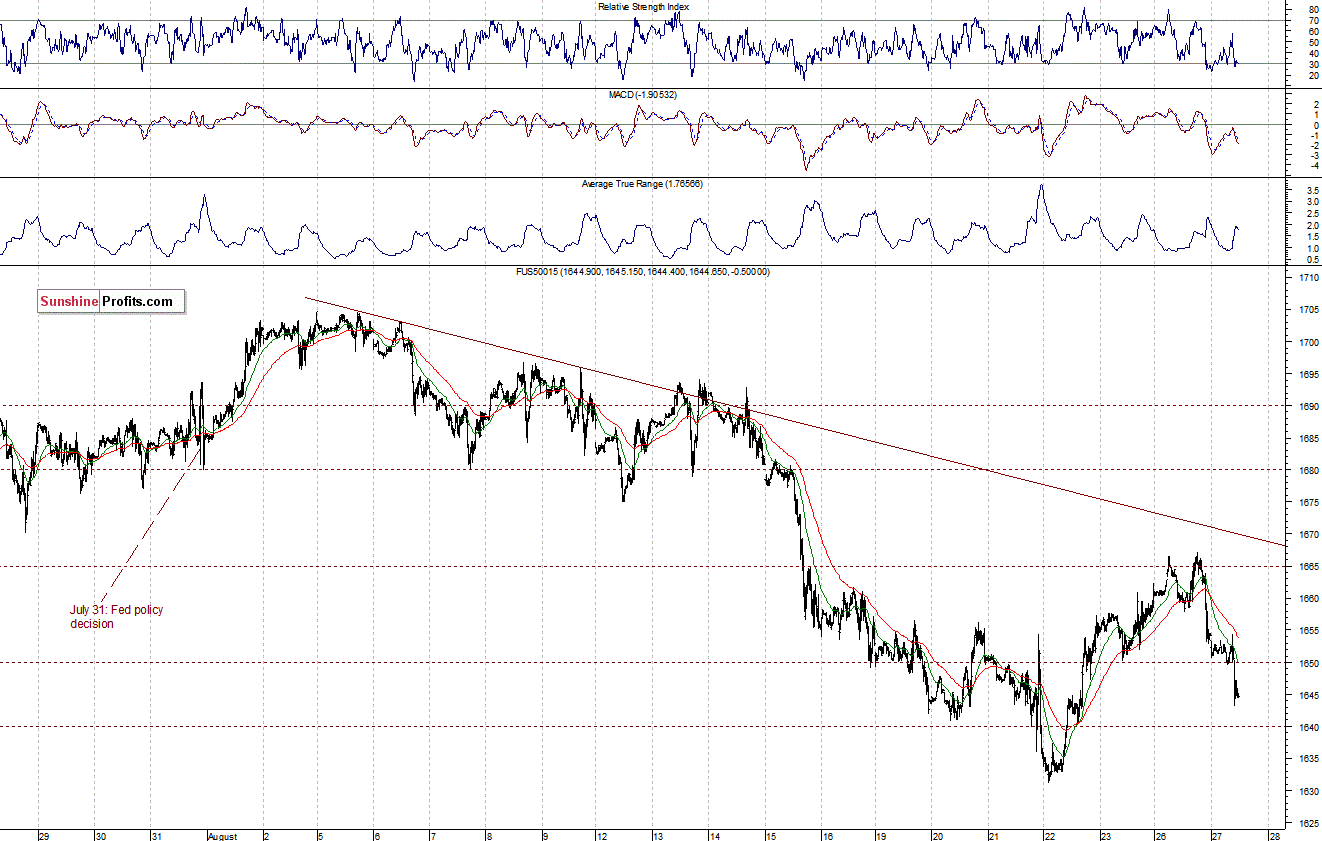Click price axis label 1650

click(1309, 663)
